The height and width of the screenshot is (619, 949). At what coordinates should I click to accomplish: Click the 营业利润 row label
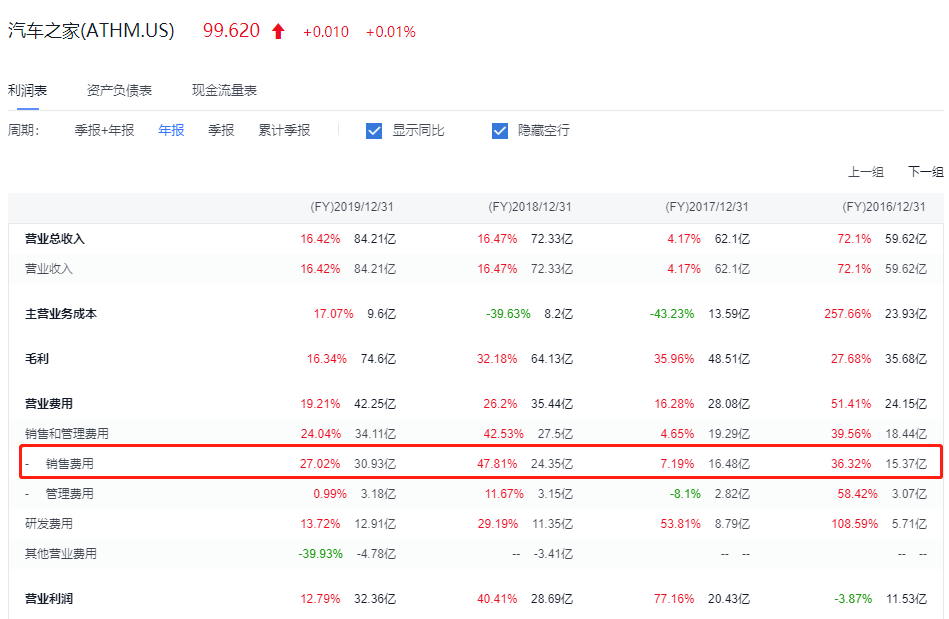point(49,599)
